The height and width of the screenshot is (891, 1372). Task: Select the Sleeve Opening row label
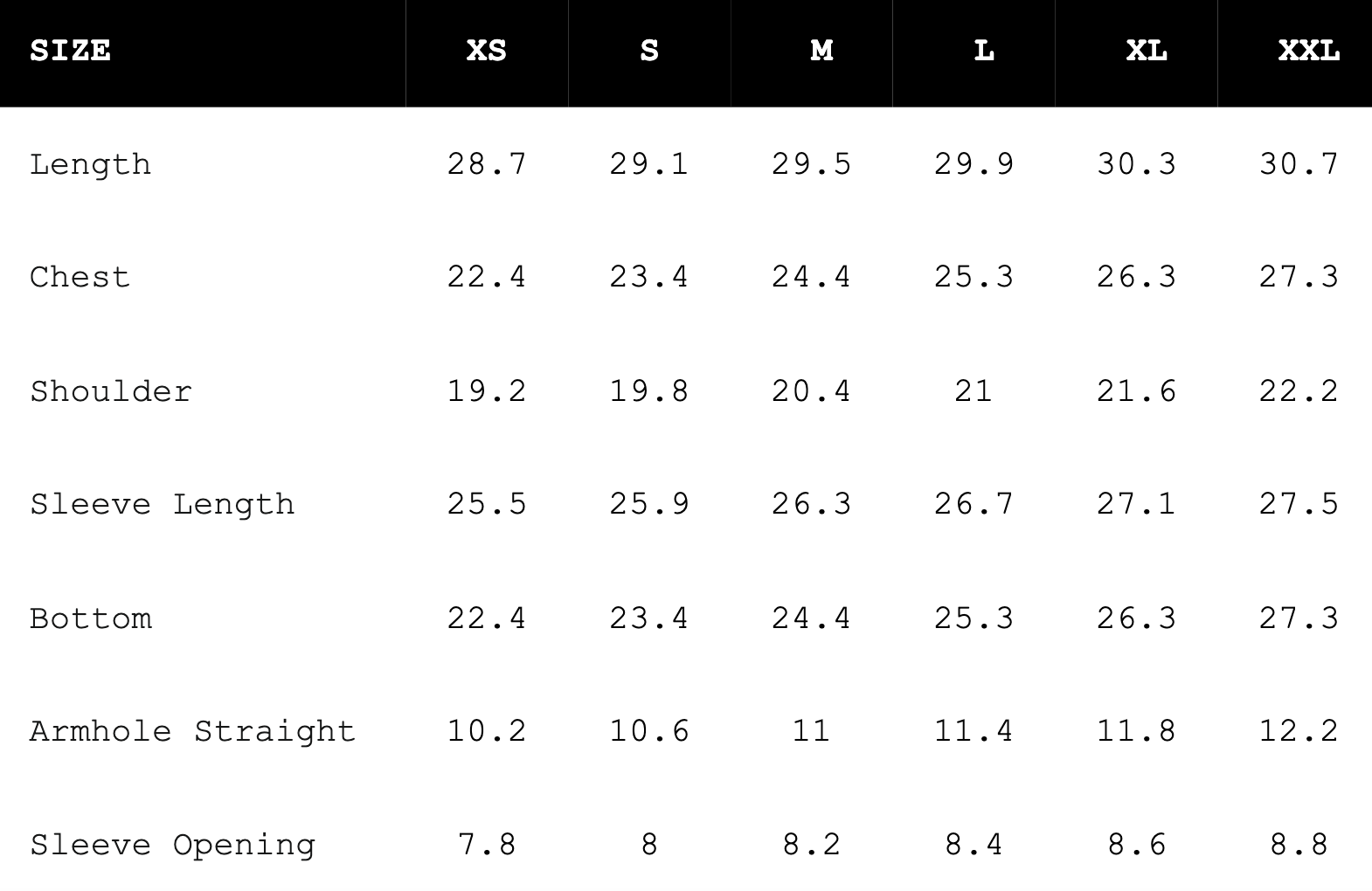coord(173,846)
